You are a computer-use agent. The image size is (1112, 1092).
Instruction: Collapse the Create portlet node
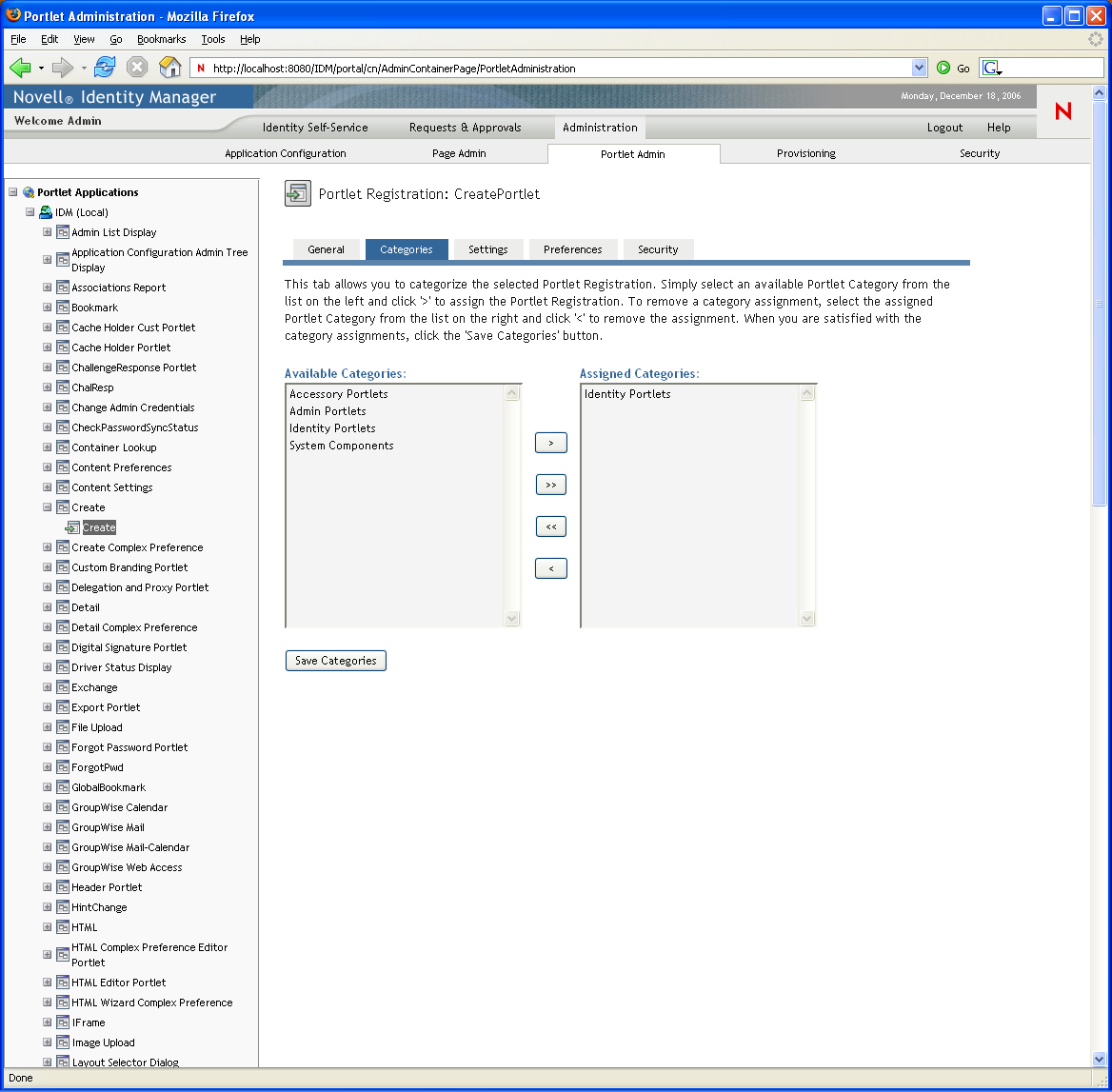[47, 507]
